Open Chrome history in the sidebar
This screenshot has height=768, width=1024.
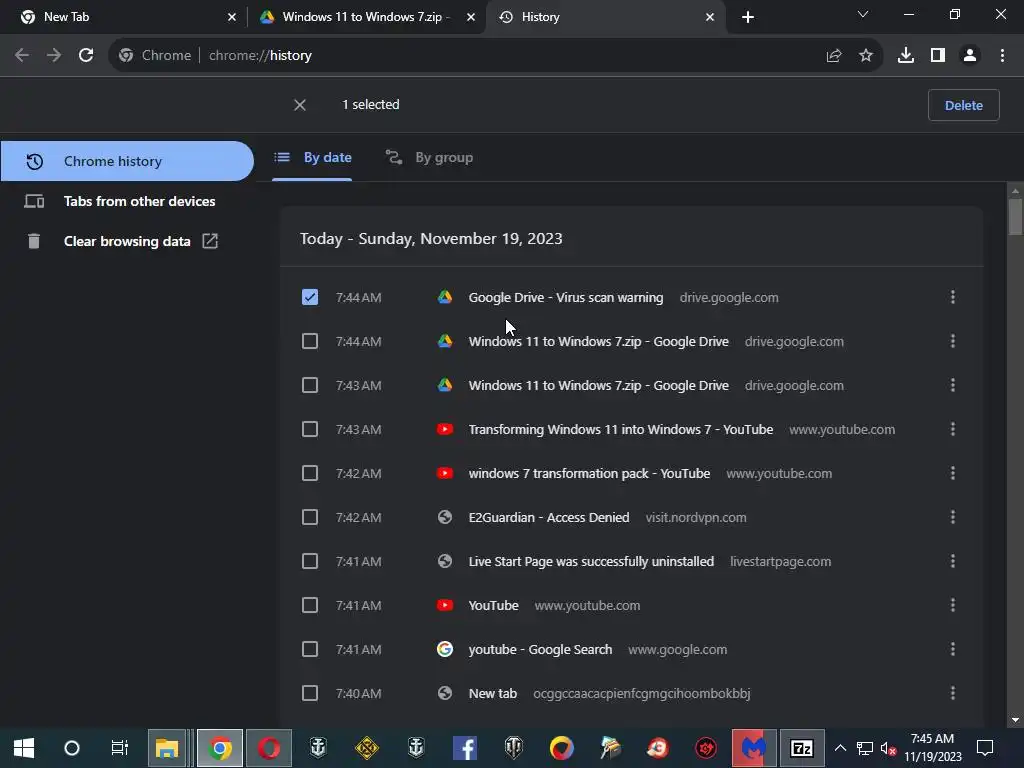click(127, 161)
